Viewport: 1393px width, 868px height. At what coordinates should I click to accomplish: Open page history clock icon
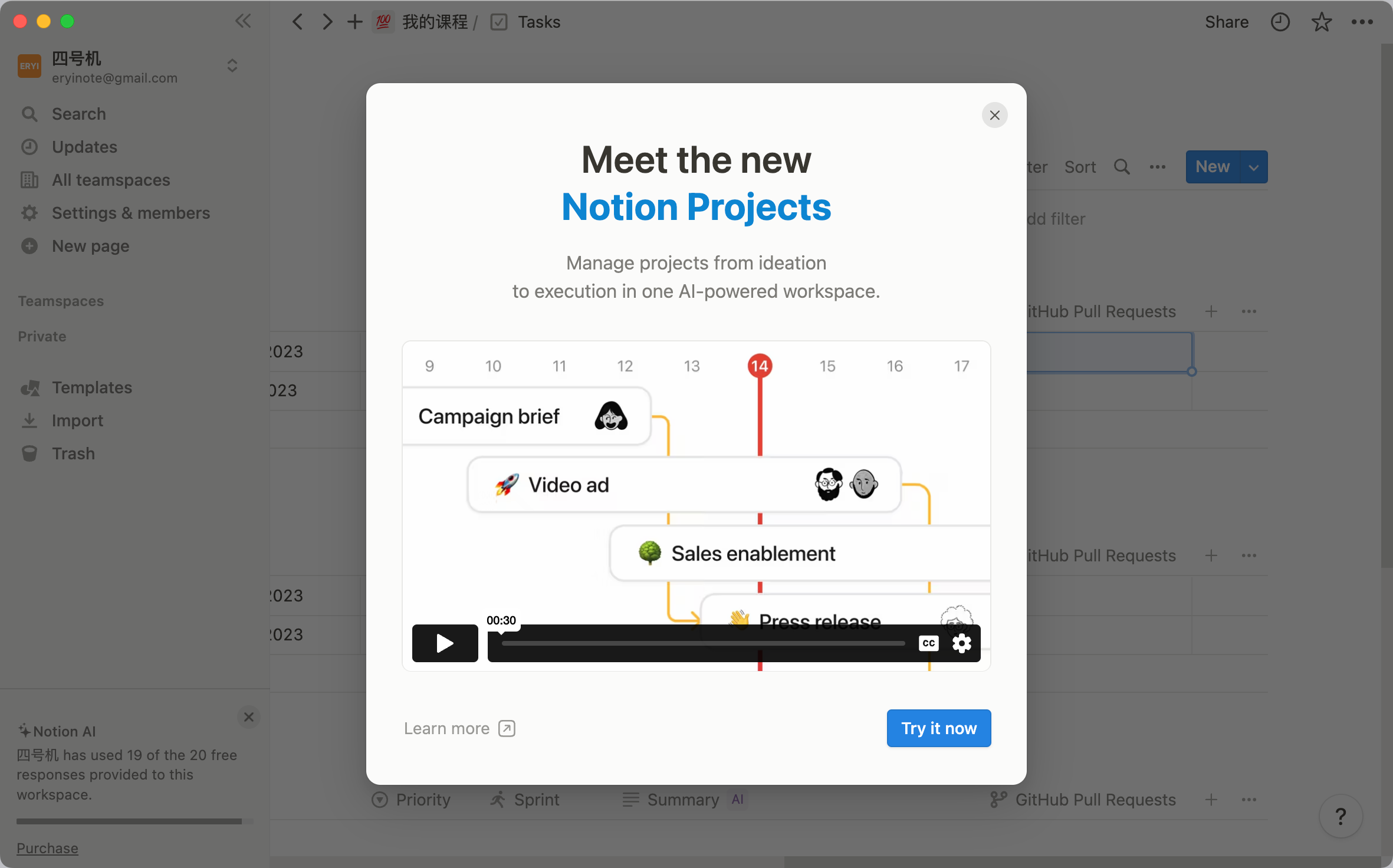tap(1280, 22)
